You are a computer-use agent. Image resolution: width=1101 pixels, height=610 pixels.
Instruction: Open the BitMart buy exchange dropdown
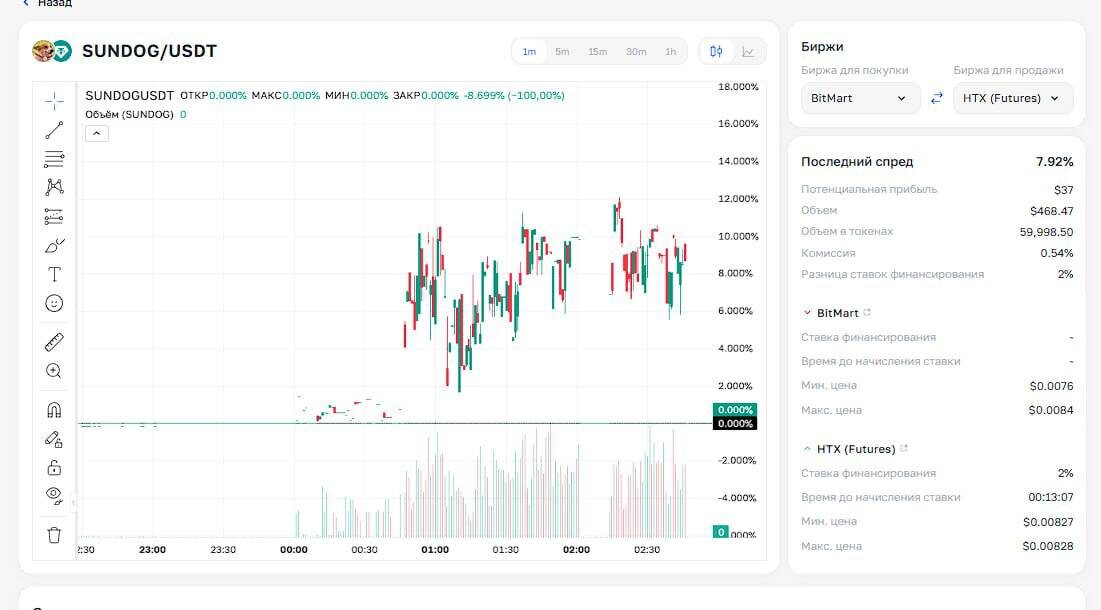pyautogui.click(x=860, y=98)
